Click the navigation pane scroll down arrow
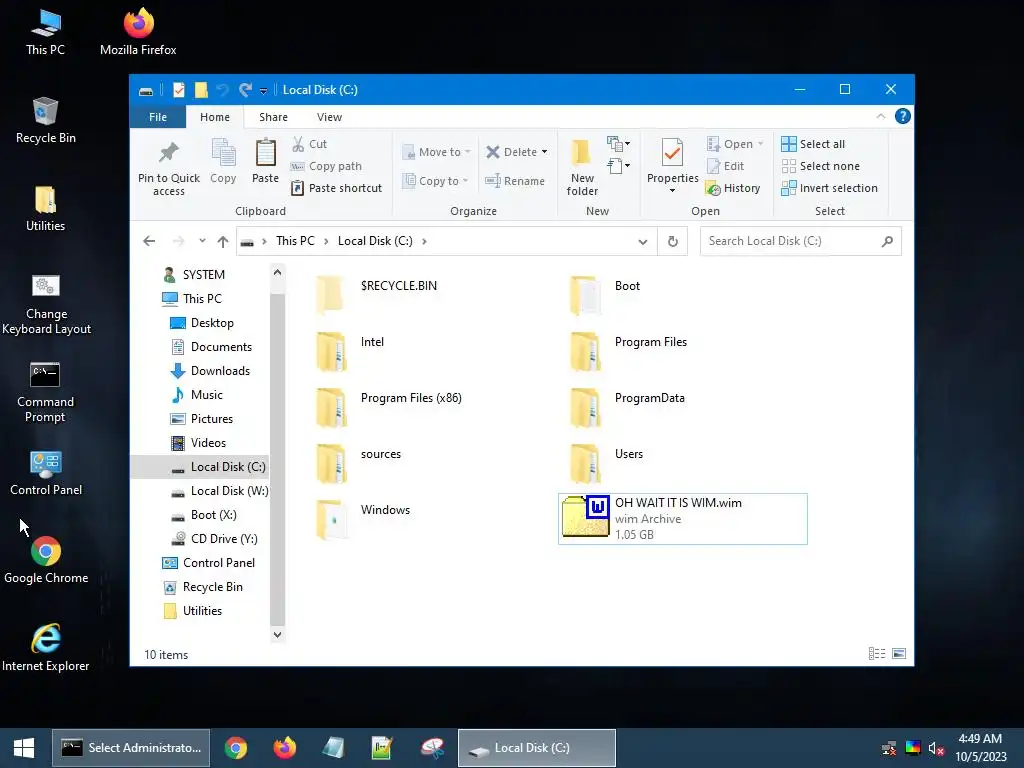Screen dimensions: 1024x768 pyautogui.click(x=278, y=634)
